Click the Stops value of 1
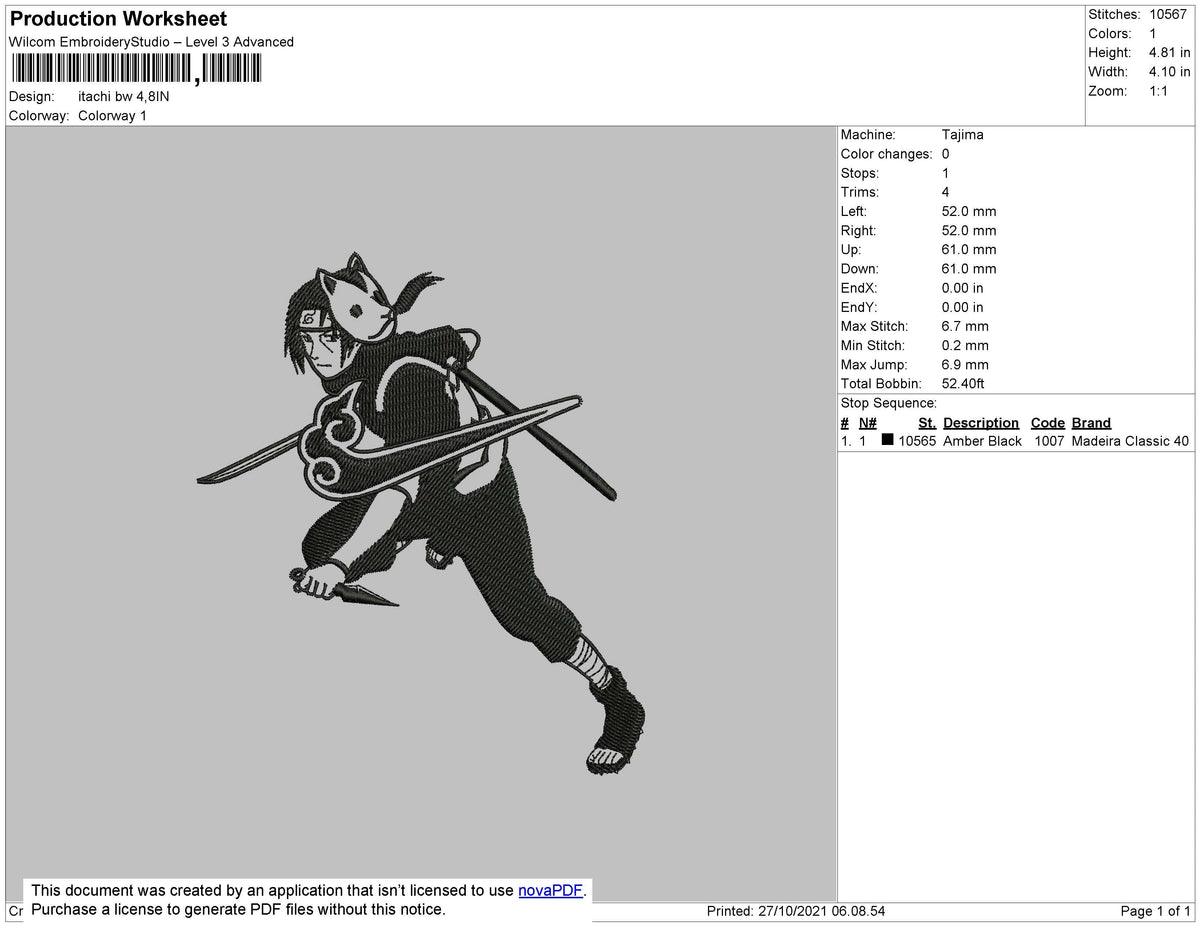The width and height of the screenshot is (1200, 927). click(945, 173)
